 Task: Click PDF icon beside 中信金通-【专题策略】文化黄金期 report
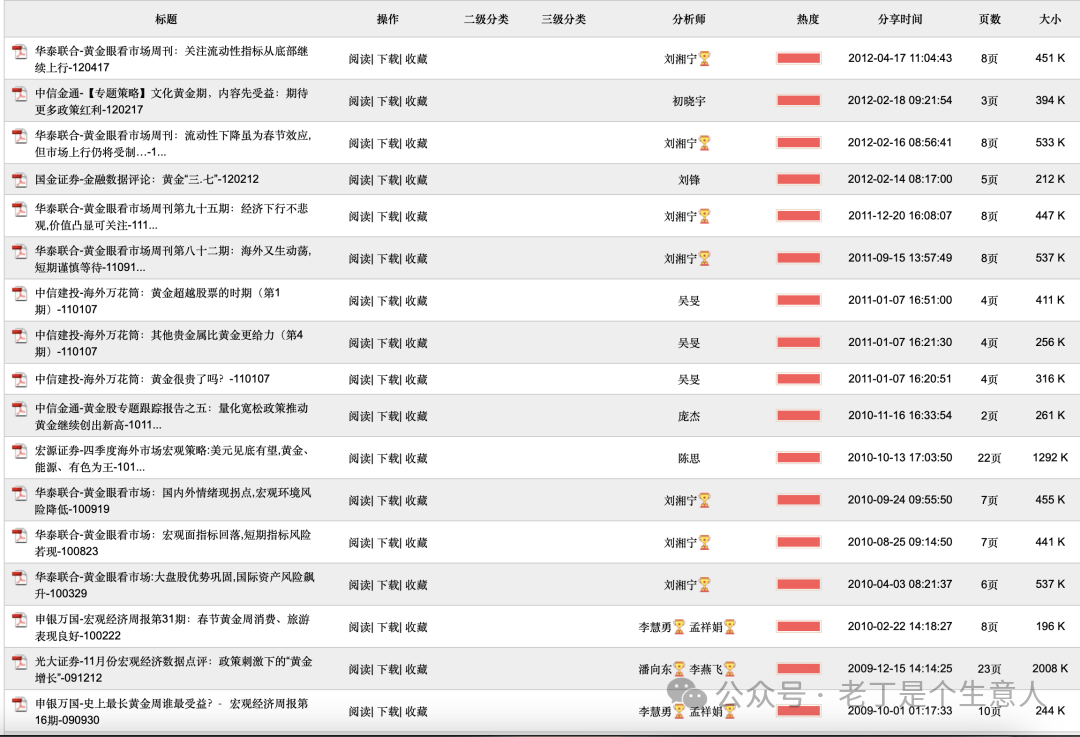point(20,93)
